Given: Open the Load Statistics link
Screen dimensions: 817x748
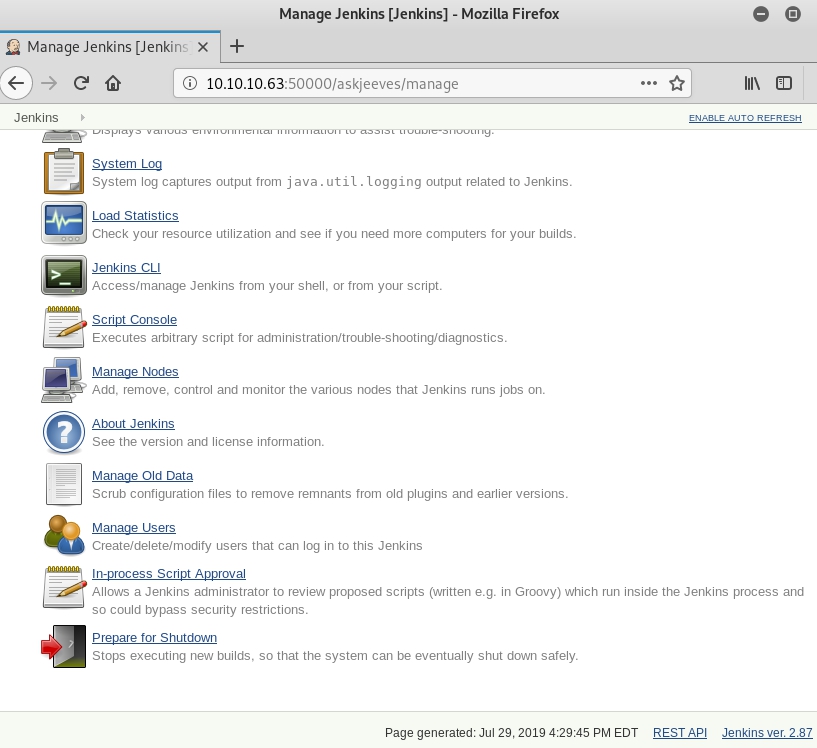Looking at the screenshot, I should 135,216.
